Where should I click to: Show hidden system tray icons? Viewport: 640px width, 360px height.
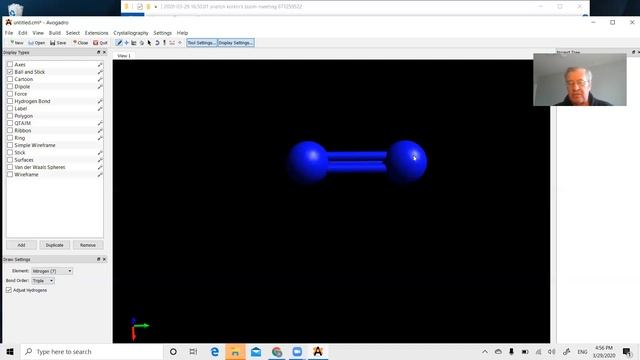point(484,352)
